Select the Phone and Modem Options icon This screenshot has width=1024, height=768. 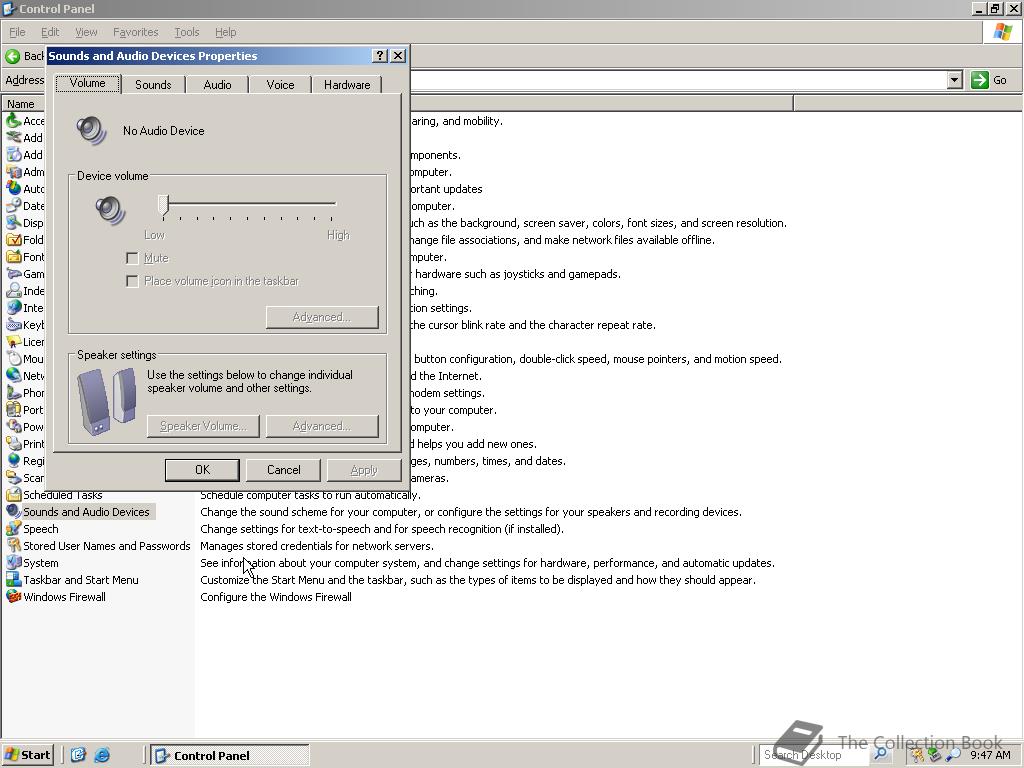pos(14,392)
